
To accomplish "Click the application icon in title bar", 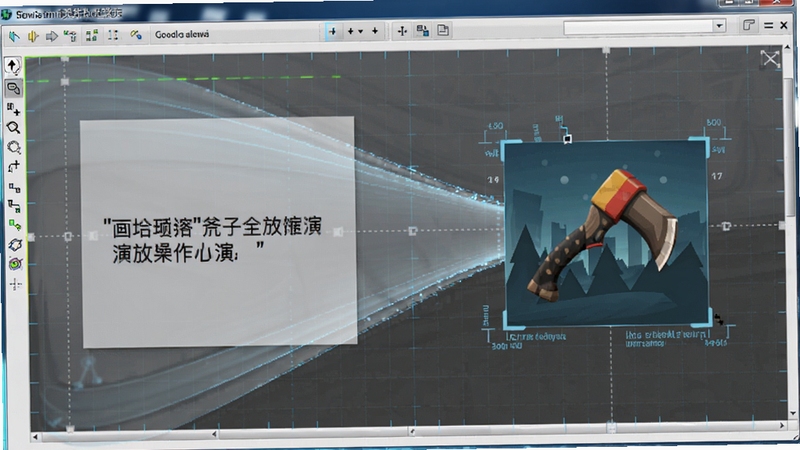I will 7,15.
